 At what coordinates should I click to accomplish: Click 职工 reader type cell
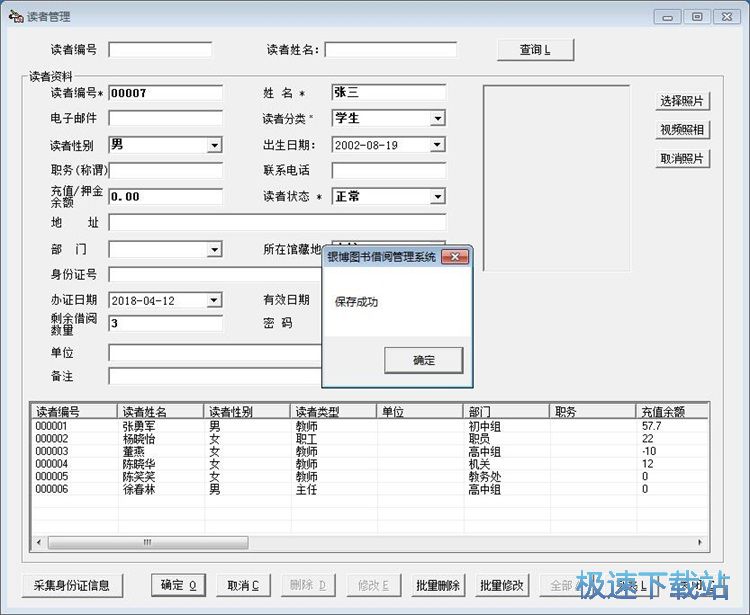tap(307, 439)
